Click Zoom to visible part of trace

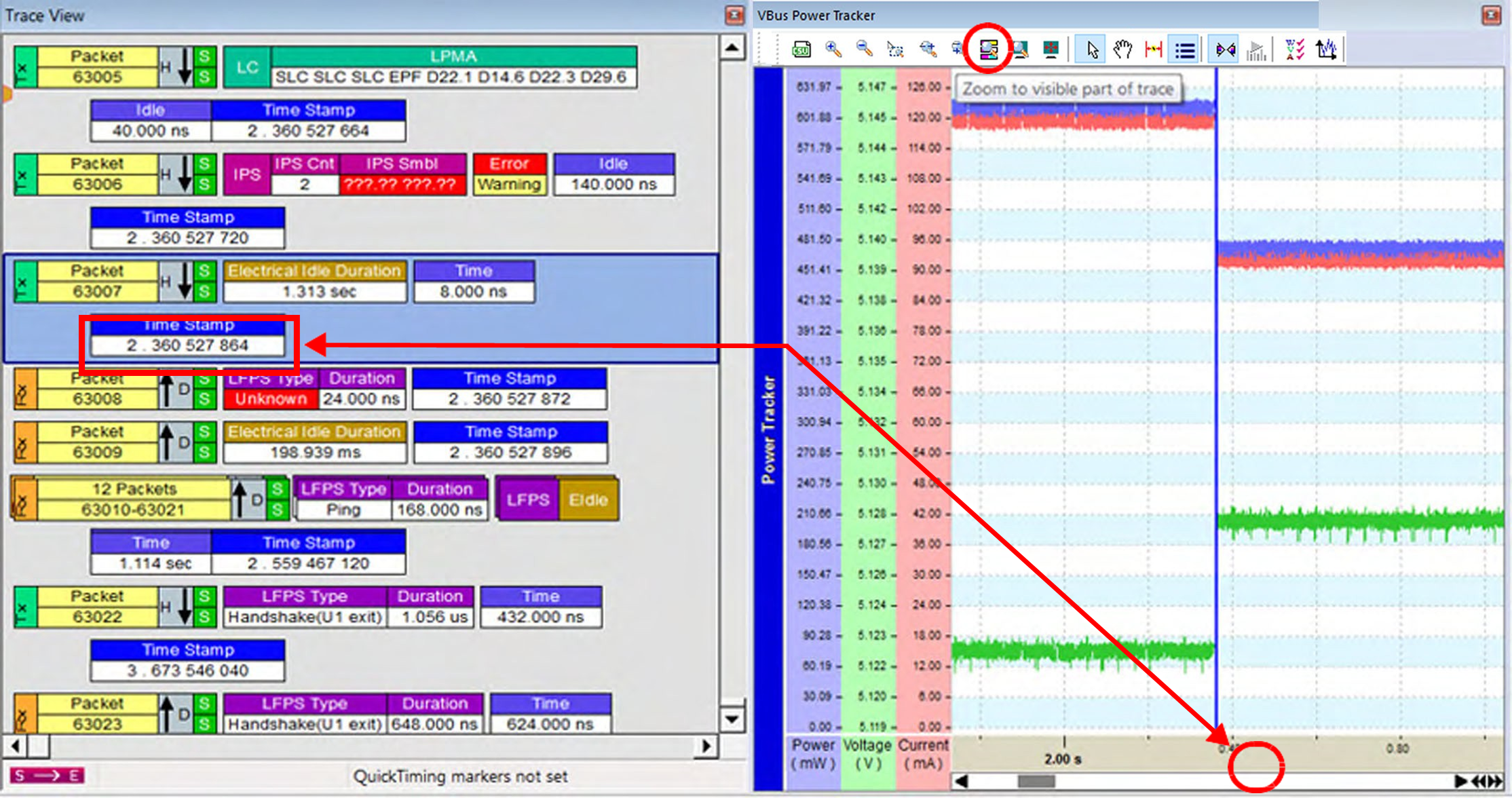(x=988, y=50)
